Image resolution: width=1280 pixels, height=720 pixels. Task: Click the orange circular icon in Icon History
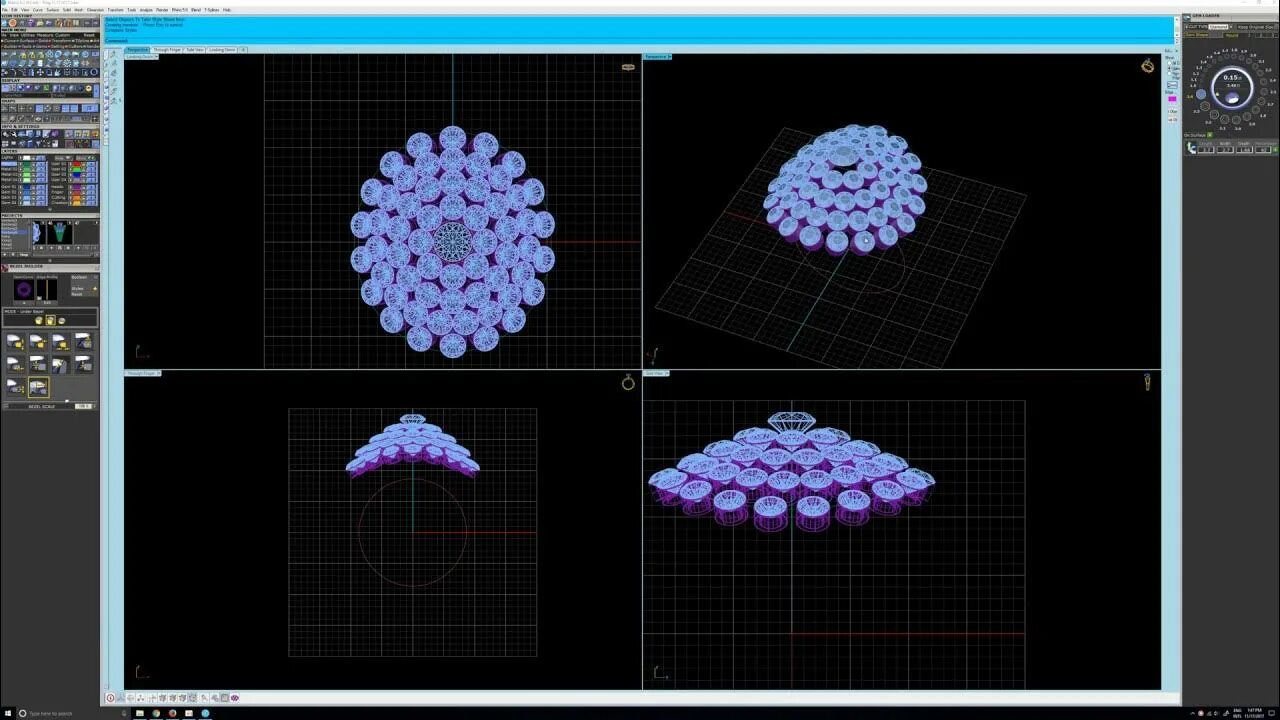13,23
